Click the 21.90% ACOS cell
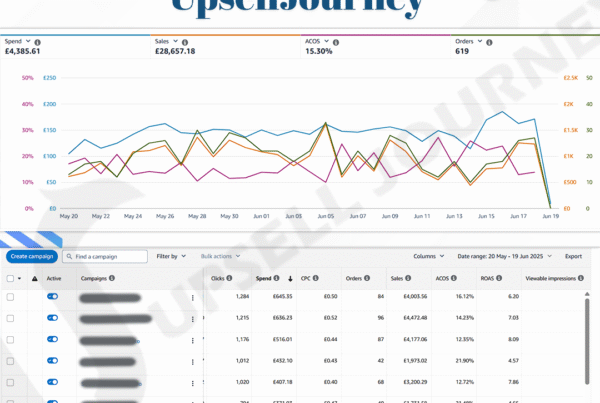This screenshot has height=403, width=600. tap(465, 361)
